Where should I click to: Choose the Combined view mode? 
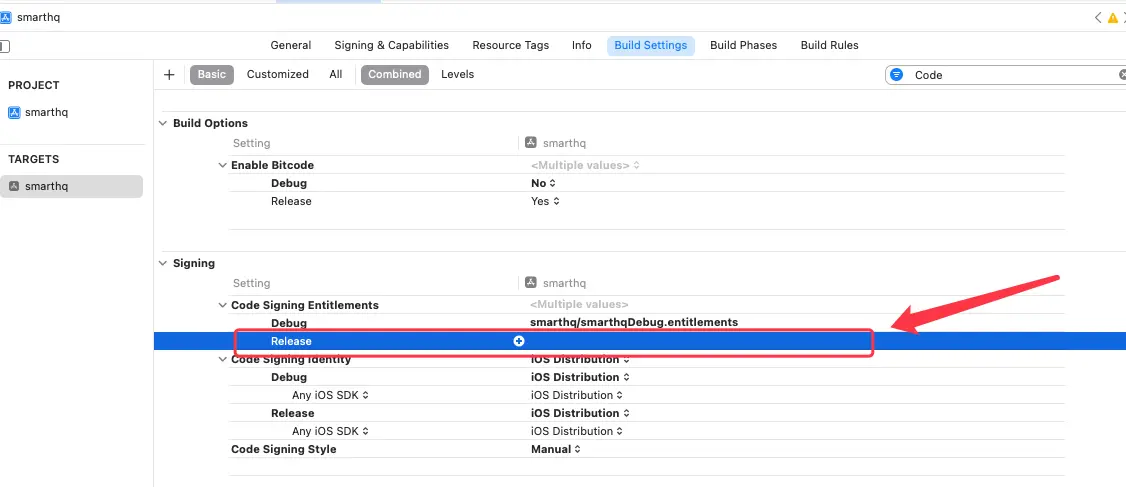(395, 75)
